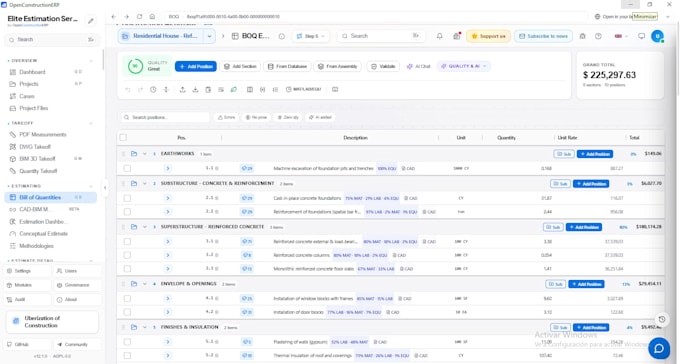Collapse the Envelope & Openings section chevron
Viewport: 680px width, 364px height.
tap(145, 284)
